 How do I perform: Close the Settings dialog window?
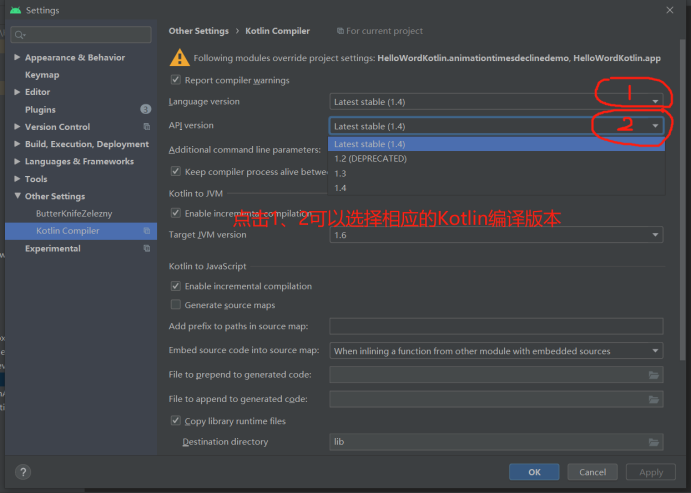click(669, 10)
